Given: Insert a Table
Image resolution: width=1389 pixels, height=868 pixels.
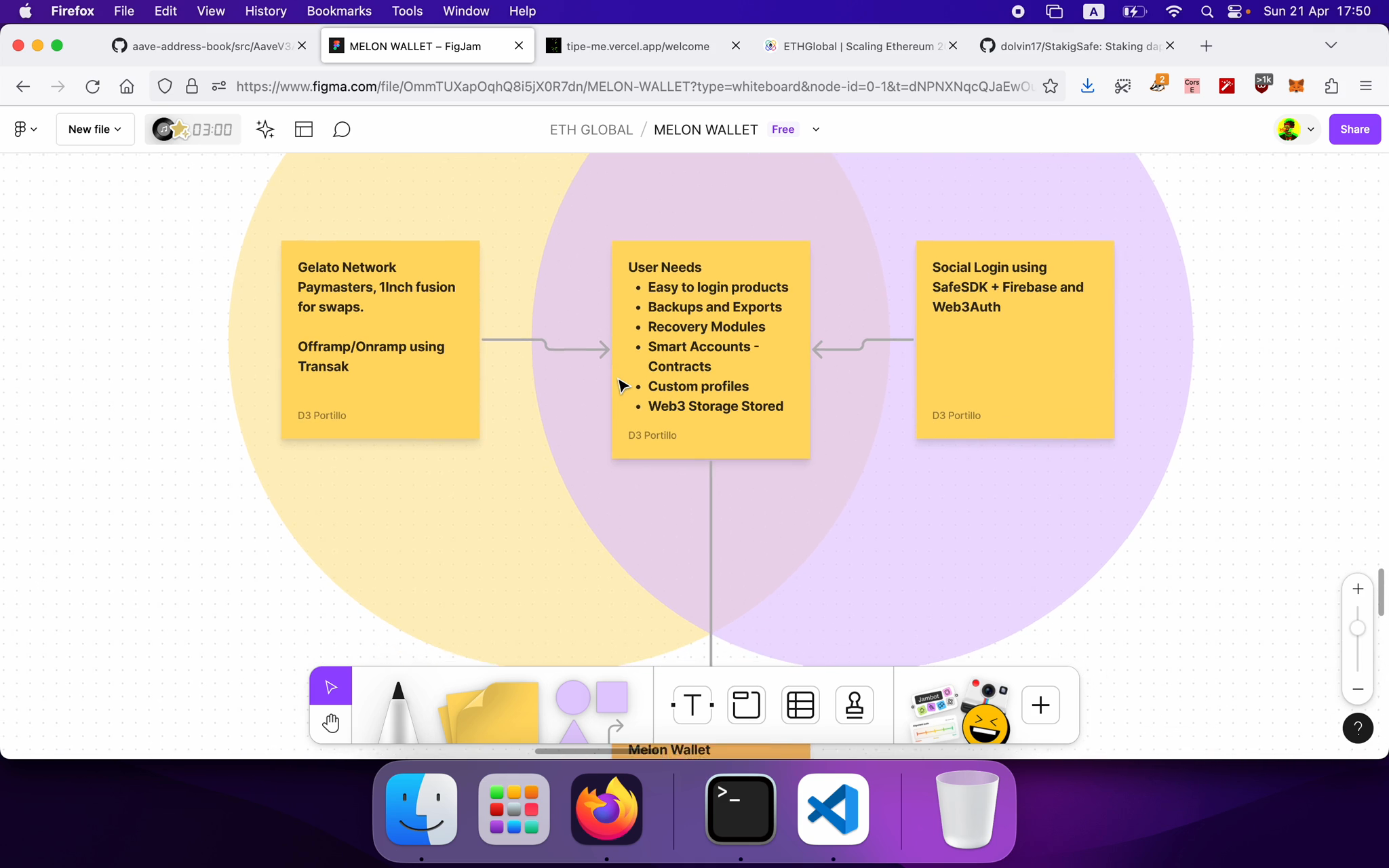Looking at the screenshot, I should 800,705.
